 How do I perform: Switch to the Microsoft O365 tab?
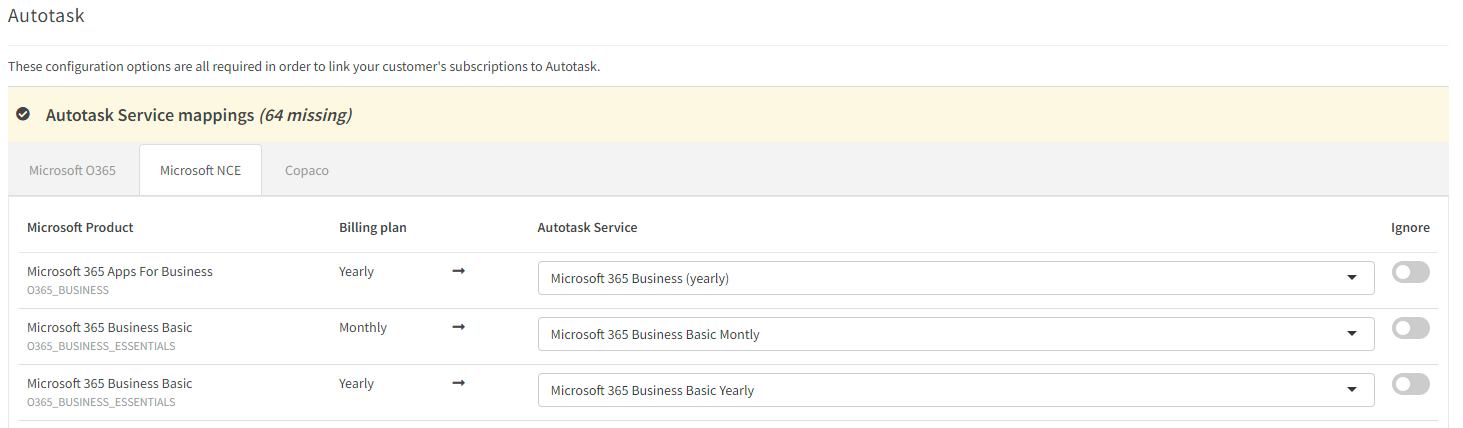(x=72, y=170)
